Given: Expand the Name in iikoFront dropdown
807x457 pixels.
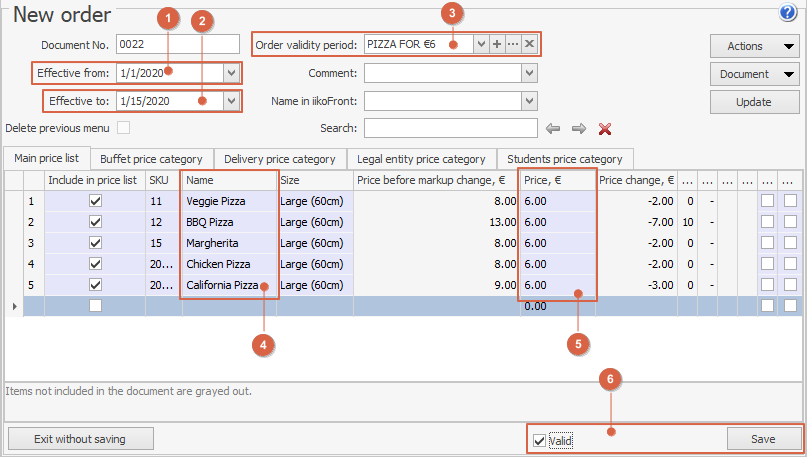Looking at the screenshot, I should point(529,101).
